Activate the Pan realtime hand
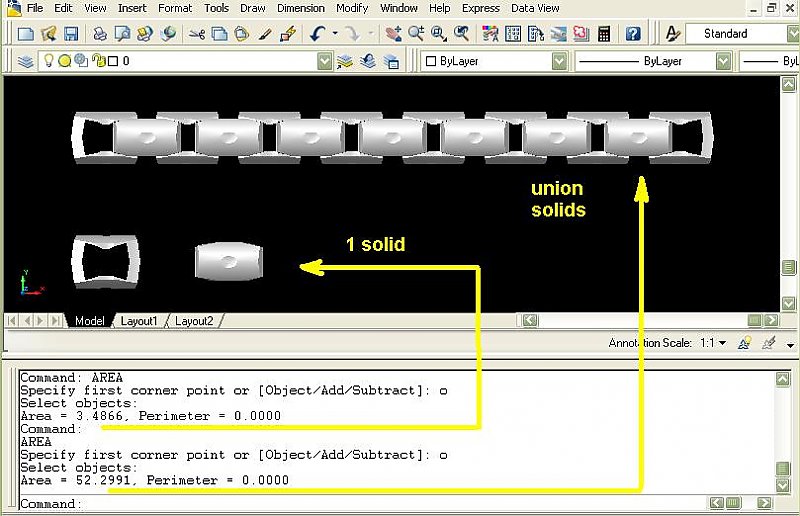Image resolution: width=800 pixels, height=516 pixels. tap(393, 34)
